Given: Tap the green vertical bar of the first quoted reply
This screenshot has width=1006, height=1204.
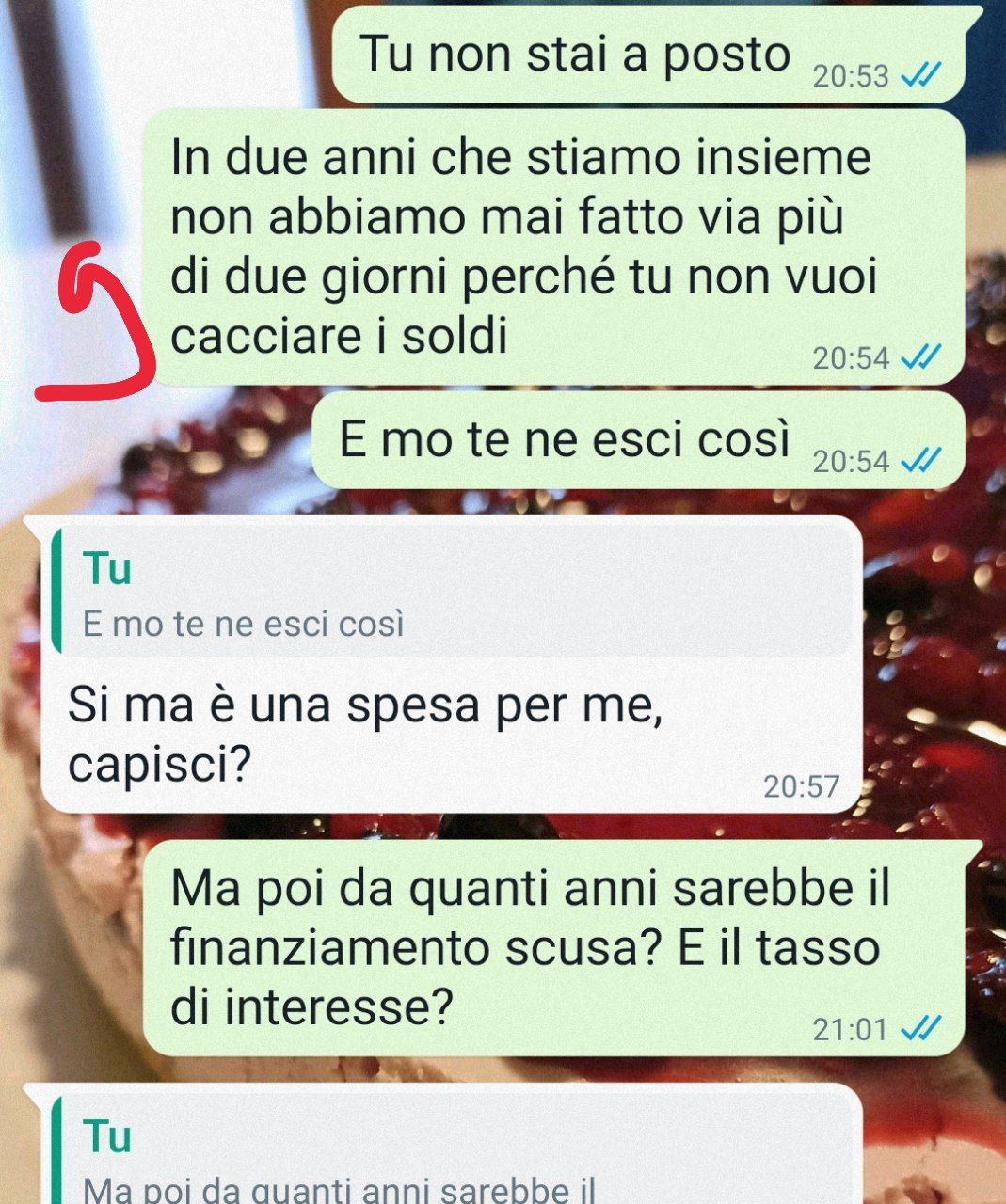Looking at the screenshot, I should [57, 592].
